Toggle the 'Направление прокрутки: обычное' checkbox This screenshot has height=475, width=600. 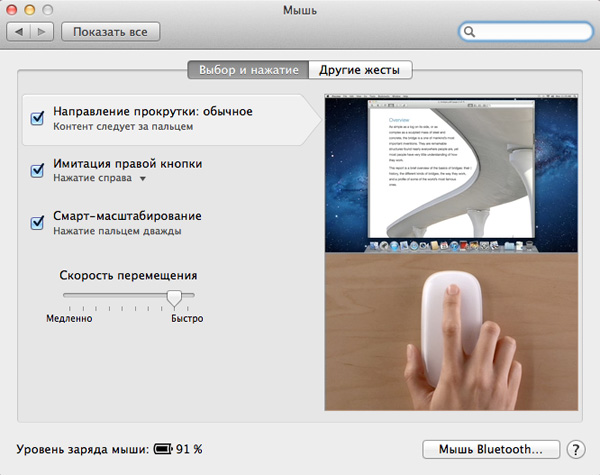point(38,119)
